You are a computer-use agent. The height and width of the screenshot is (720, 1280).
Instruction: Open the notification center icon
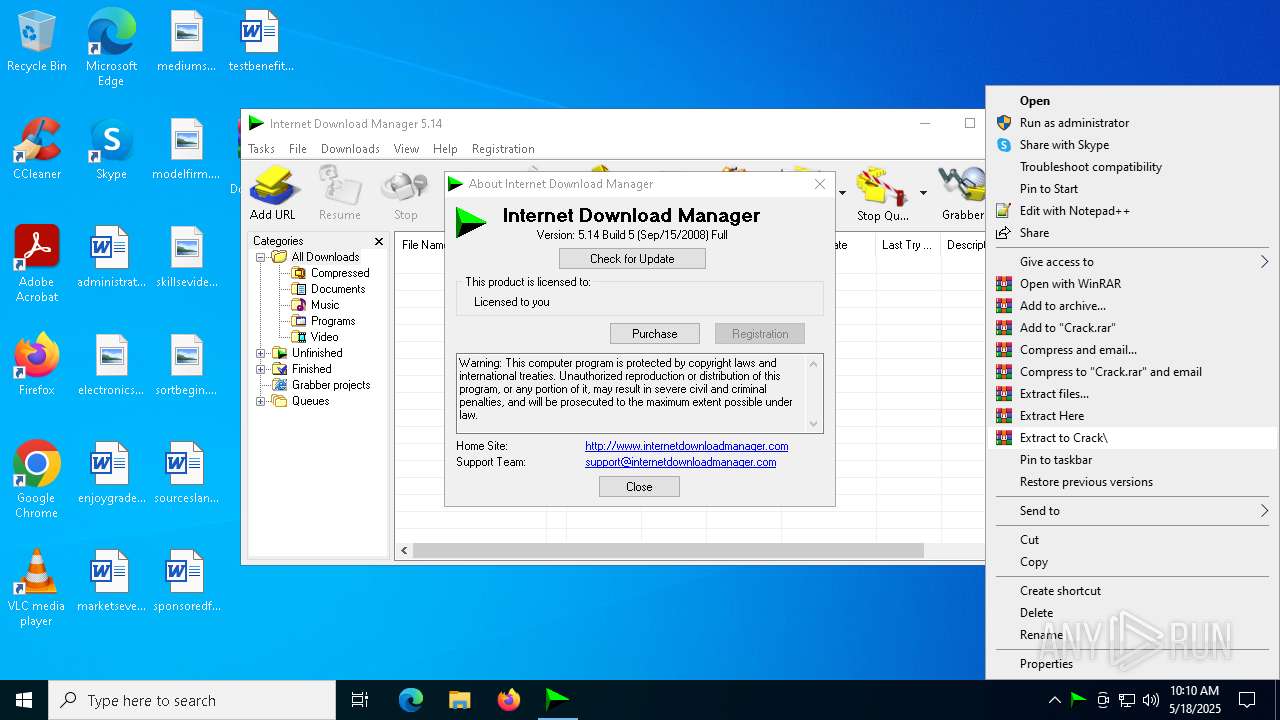point(1247,700)
